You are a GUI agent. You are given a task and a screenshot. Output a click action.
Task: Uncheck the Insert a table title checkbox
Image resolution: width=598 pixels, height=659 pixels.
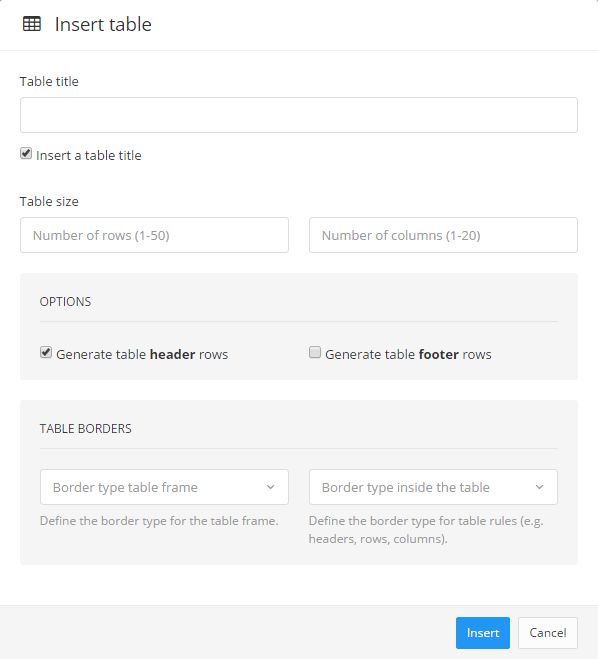(x=26, y=153)
